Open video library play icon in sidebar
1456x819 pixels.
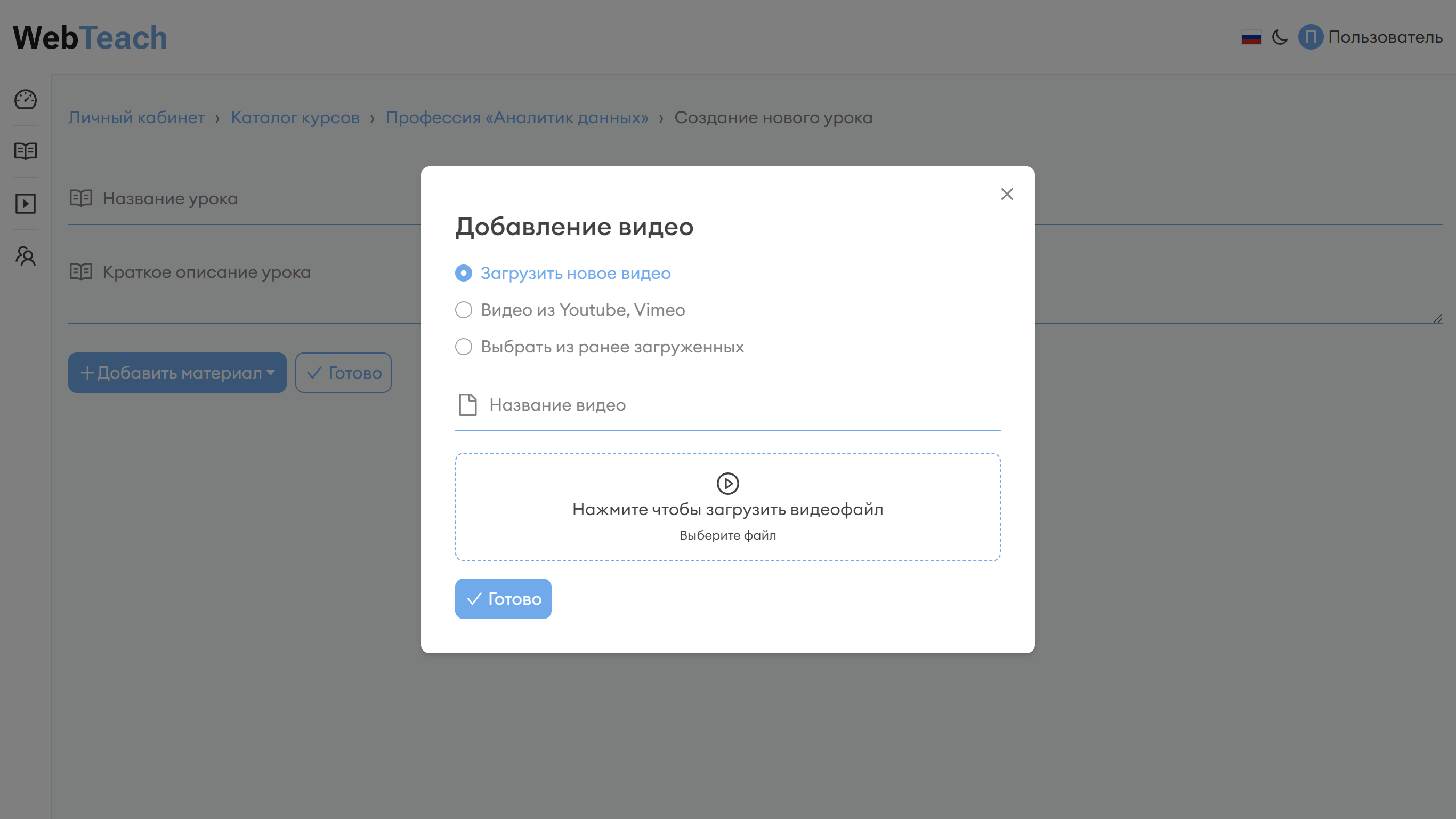pos(26,204)
